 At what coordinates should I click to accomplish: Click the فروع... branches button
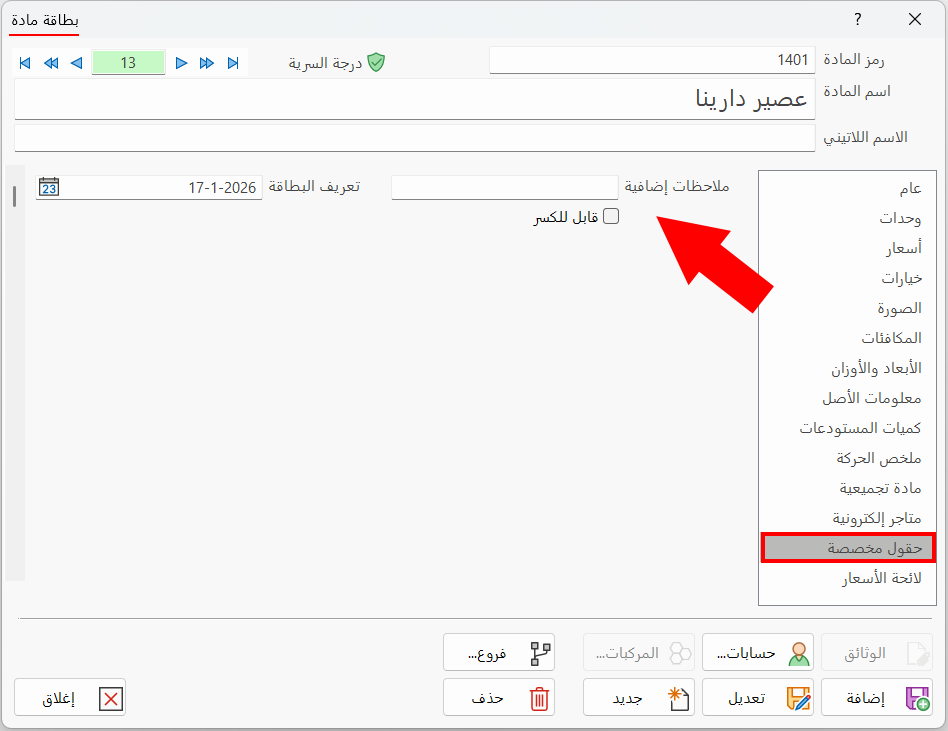499,652
